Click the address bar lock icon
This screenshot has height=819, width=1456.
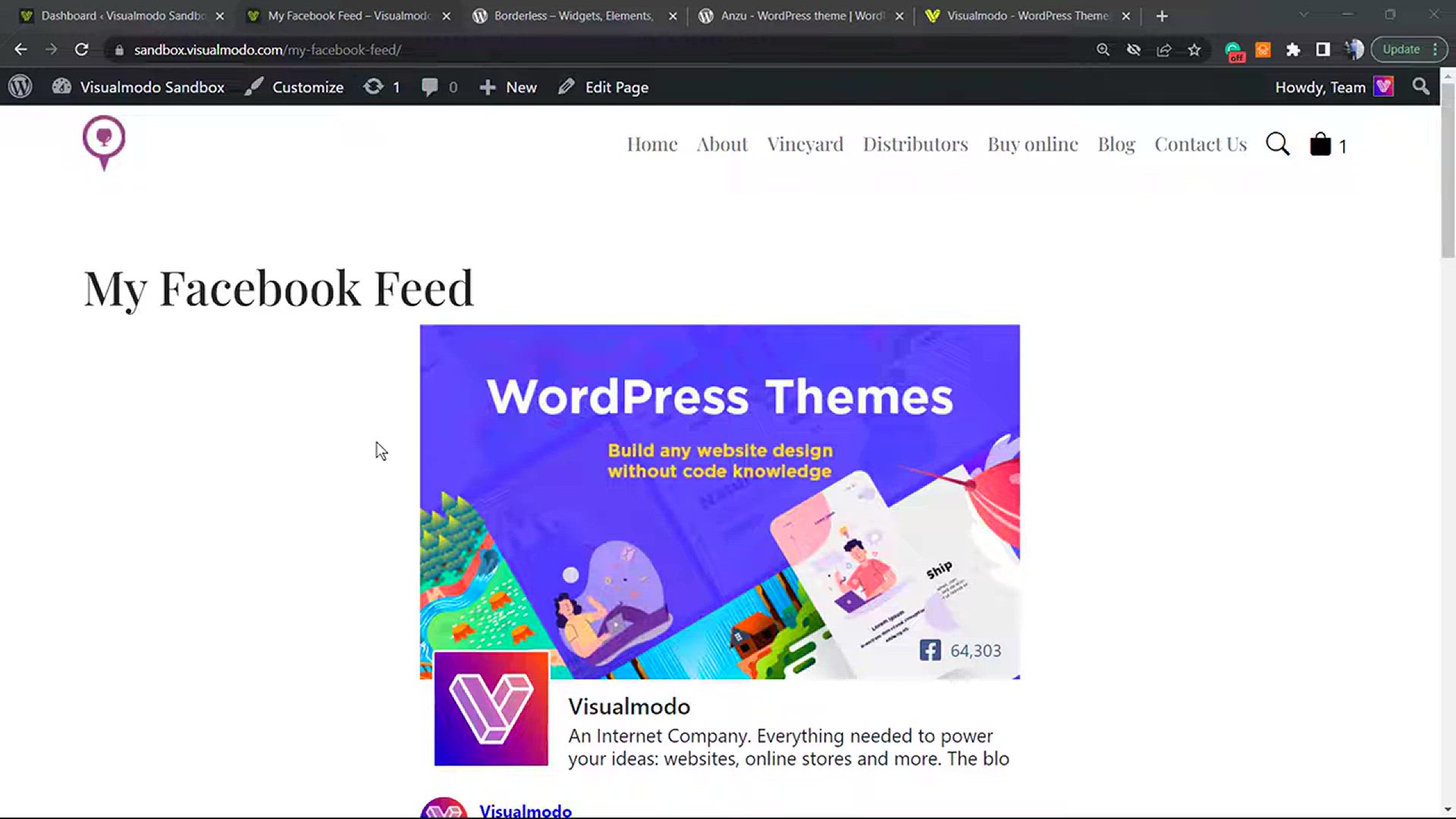point(119,50)
